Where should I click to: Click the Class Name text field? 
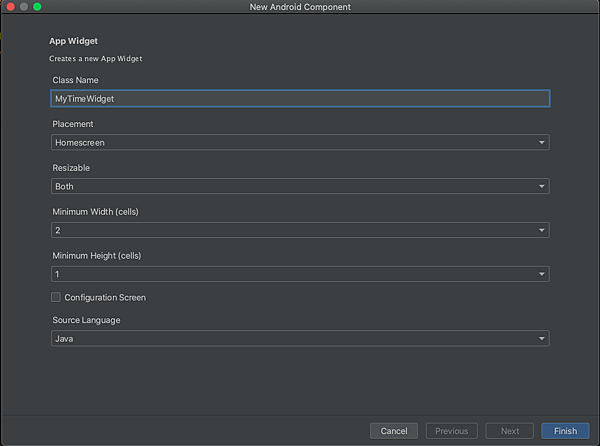pyautogui.click(x=300, y=99)
